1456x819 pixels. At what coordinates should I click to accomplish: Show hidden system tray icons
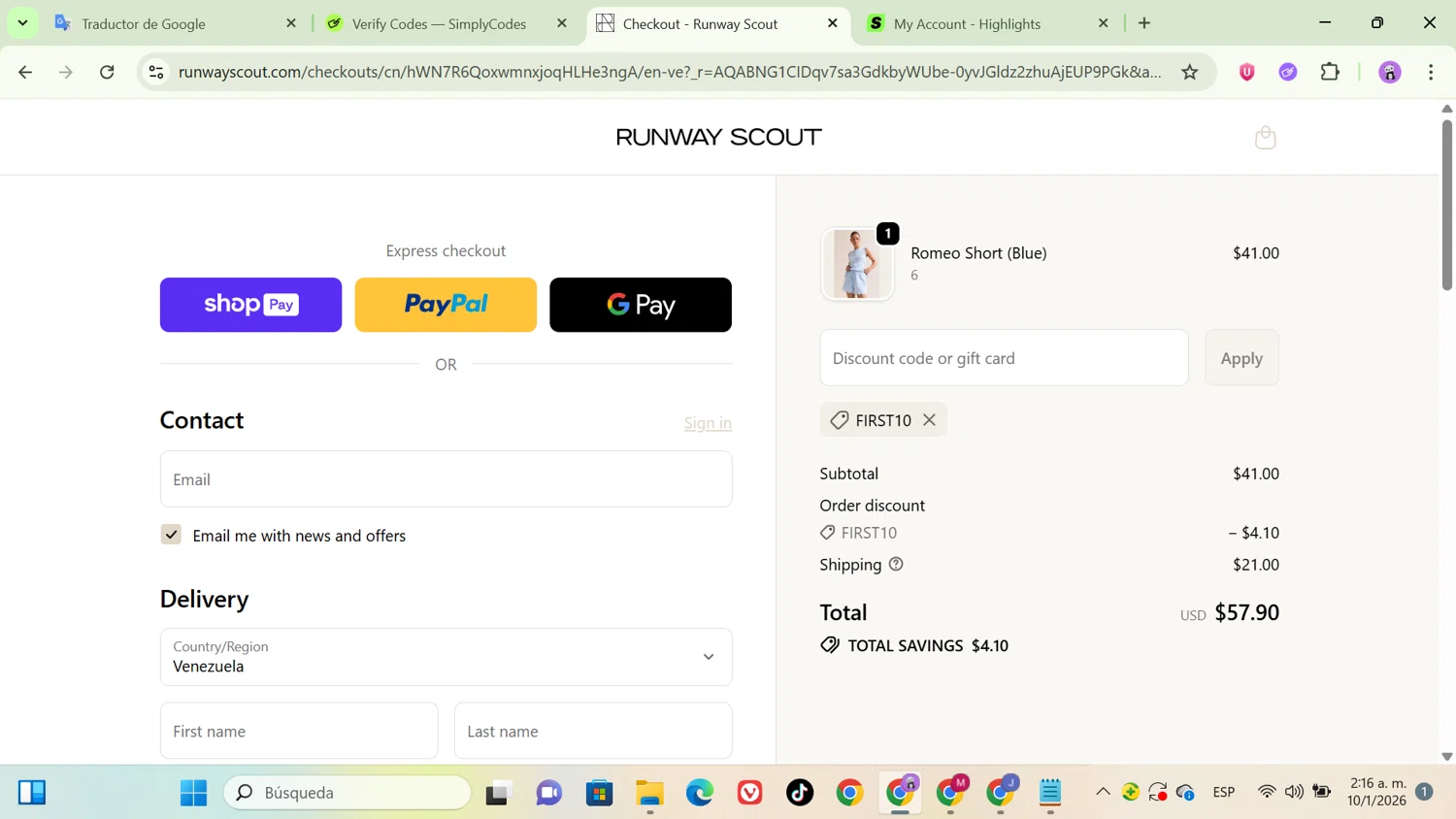tap(1103, 792)
